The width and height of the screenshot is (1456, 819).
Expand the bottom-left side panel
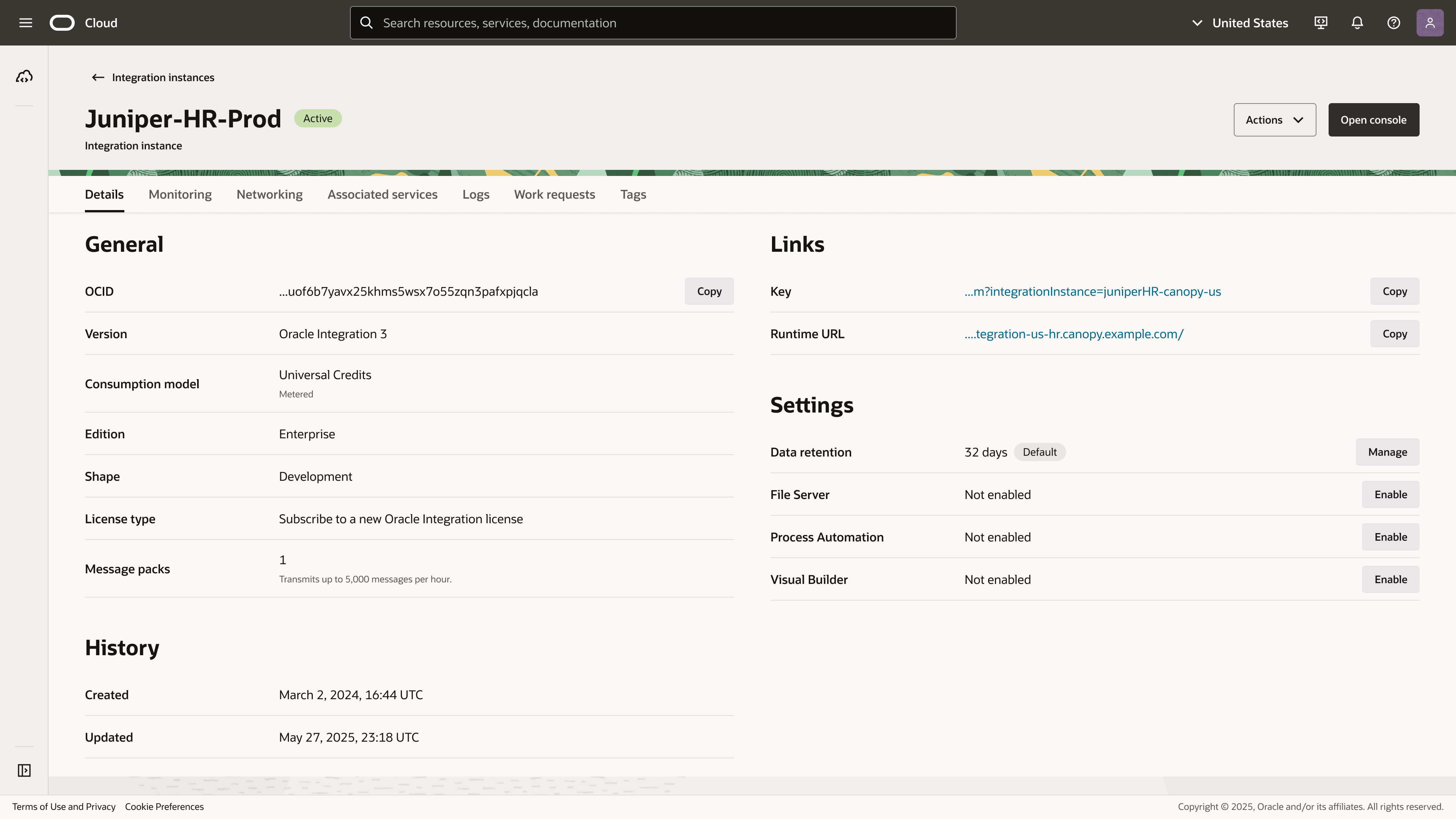(x=24, y=770)
